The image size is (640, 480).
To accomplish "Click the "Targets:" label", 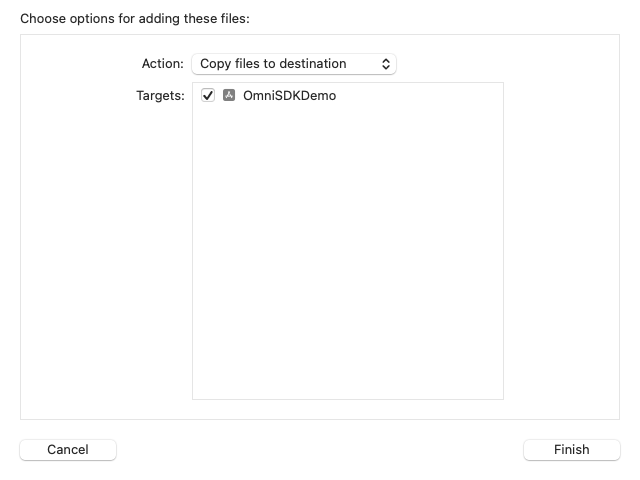I will (x=160, y=96).
